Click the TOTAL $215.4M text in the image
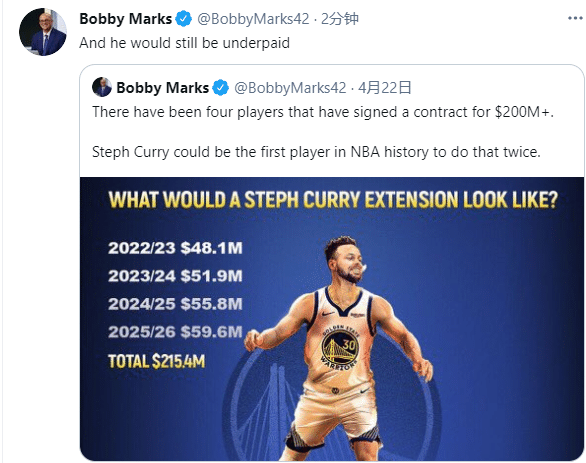The width and height of the screenshot is (586, 463). tap(157, 361)
